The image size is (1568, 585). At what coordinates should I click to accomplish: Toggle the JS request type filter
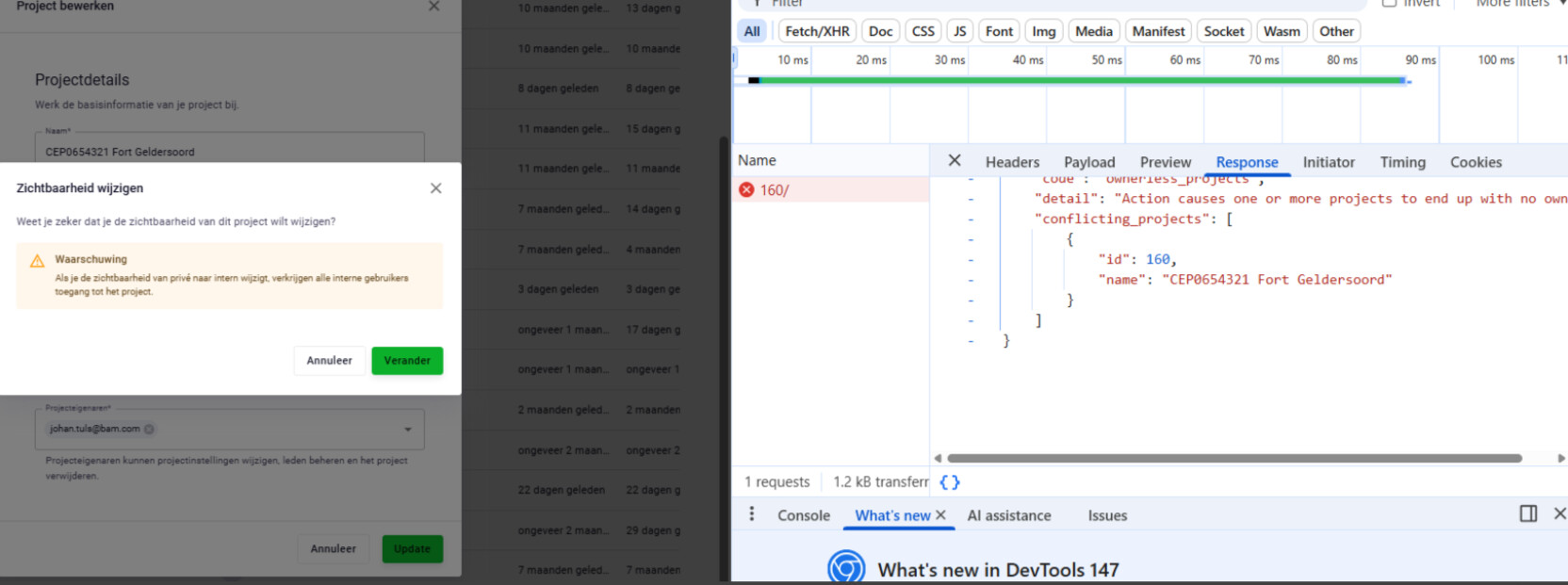click(959, 31)
